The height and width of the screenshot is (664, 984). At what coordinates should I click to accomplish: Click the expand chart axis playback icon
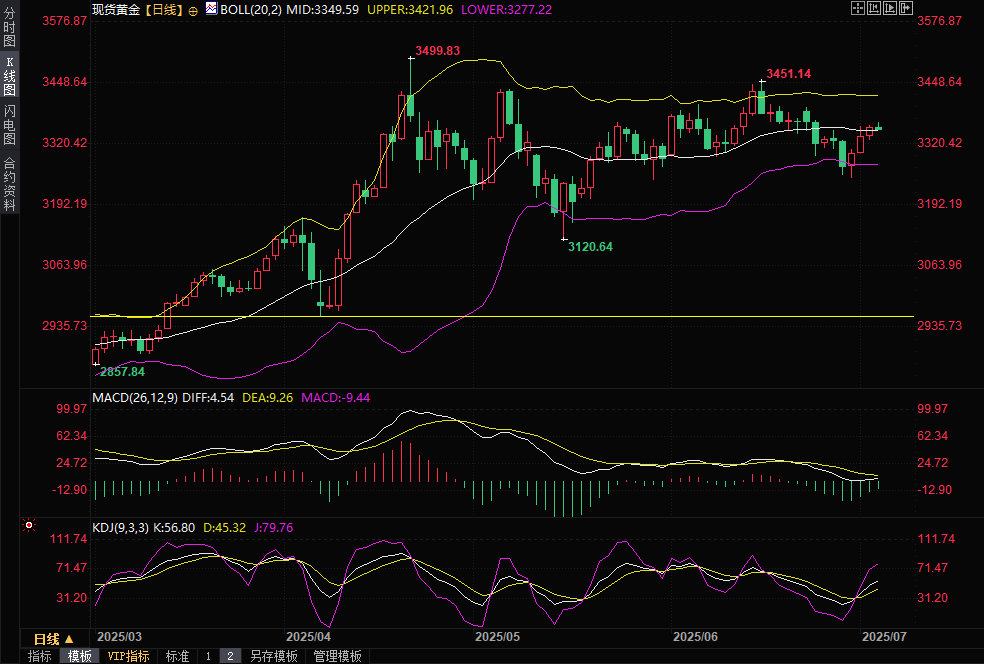pyautogui.click(x=890, y=8)
